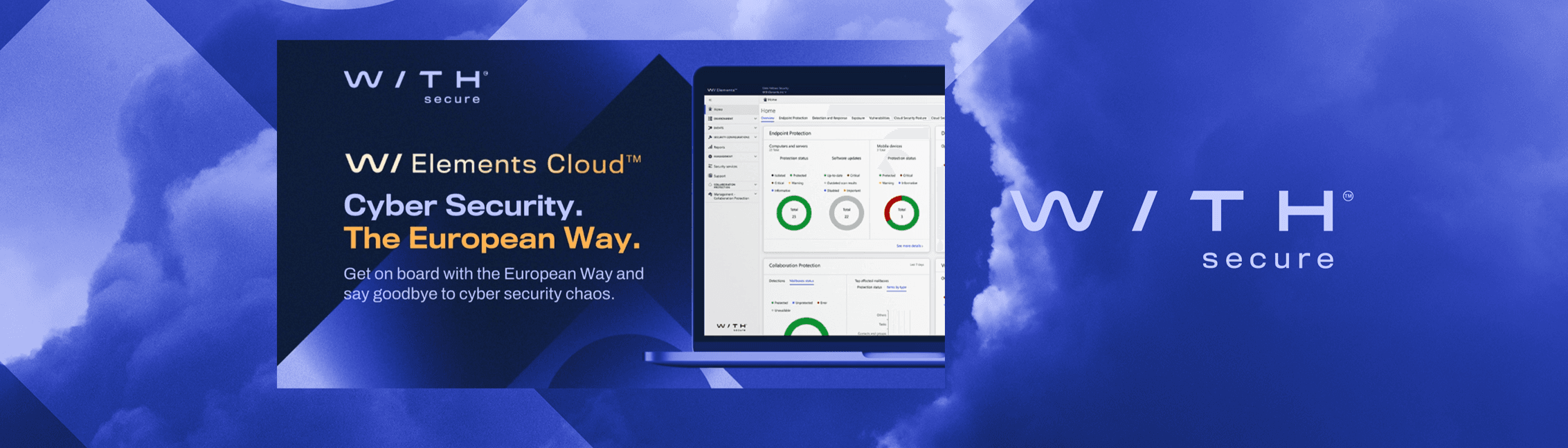Image resolution: width=1568 pixels, height=448 pixels.
Task: Expand the Security Configurations chevron
Action: click(755, 137)
